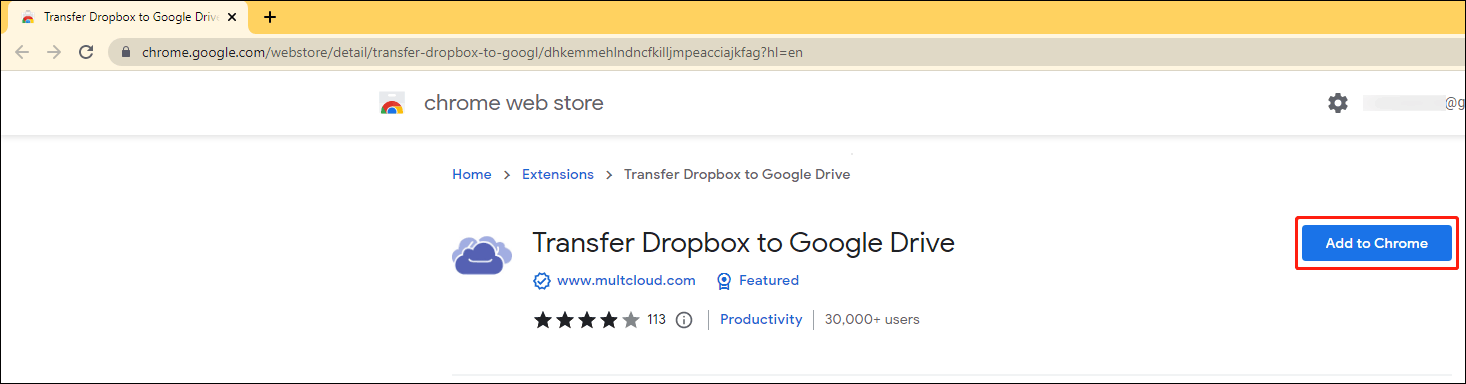Click the verified publisher checkmark icon

point(542,281)
